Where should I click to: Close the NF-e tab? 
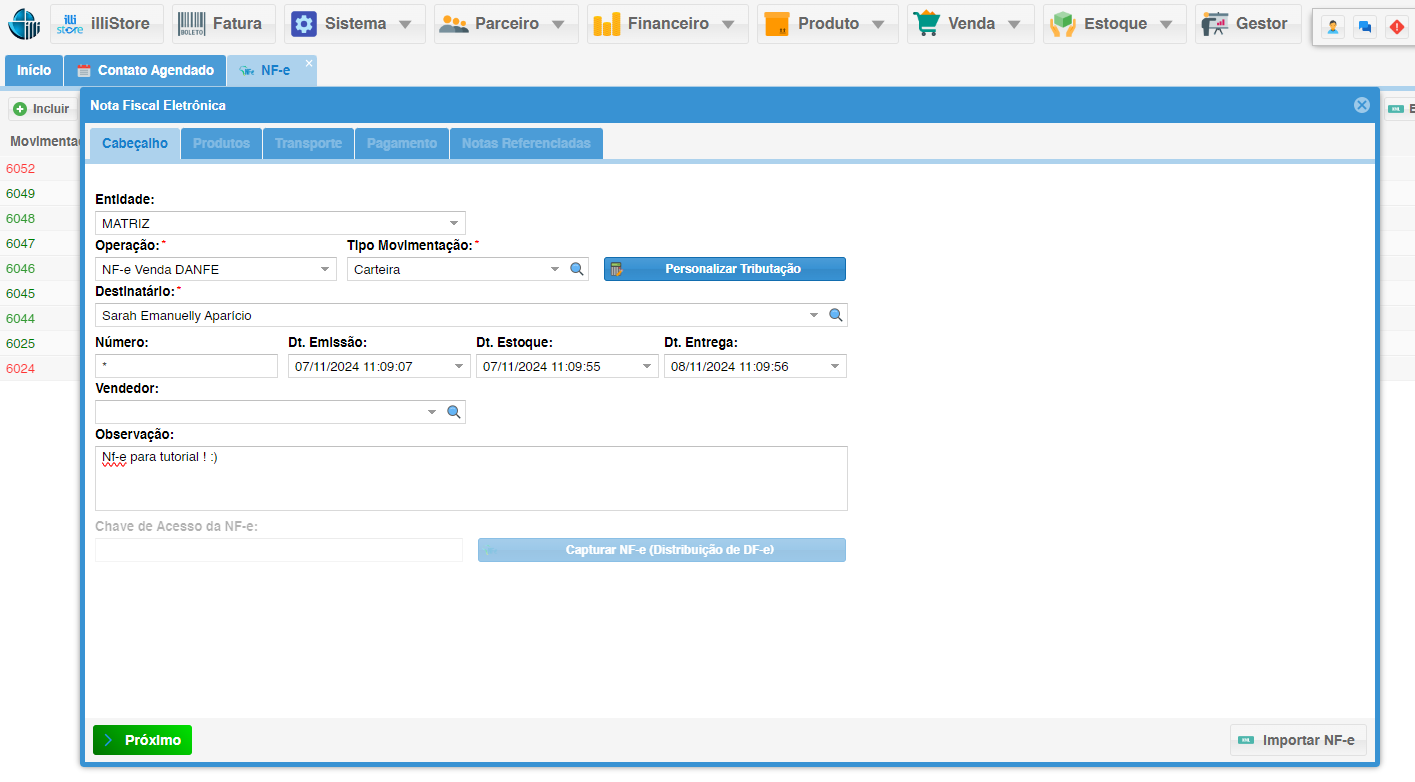pyautogui.click(x=309, y=63)
